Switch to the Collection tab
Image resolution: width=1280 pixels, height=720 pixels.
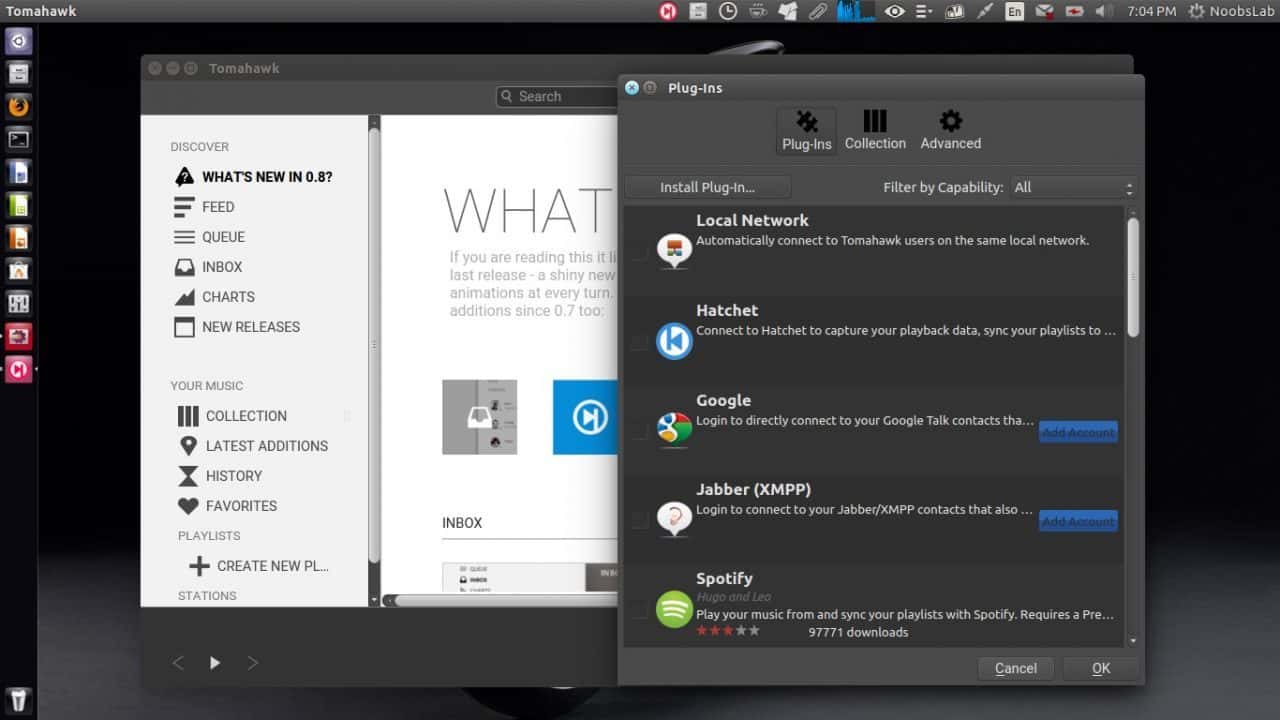pyautogui.click(x=875, y=130)
